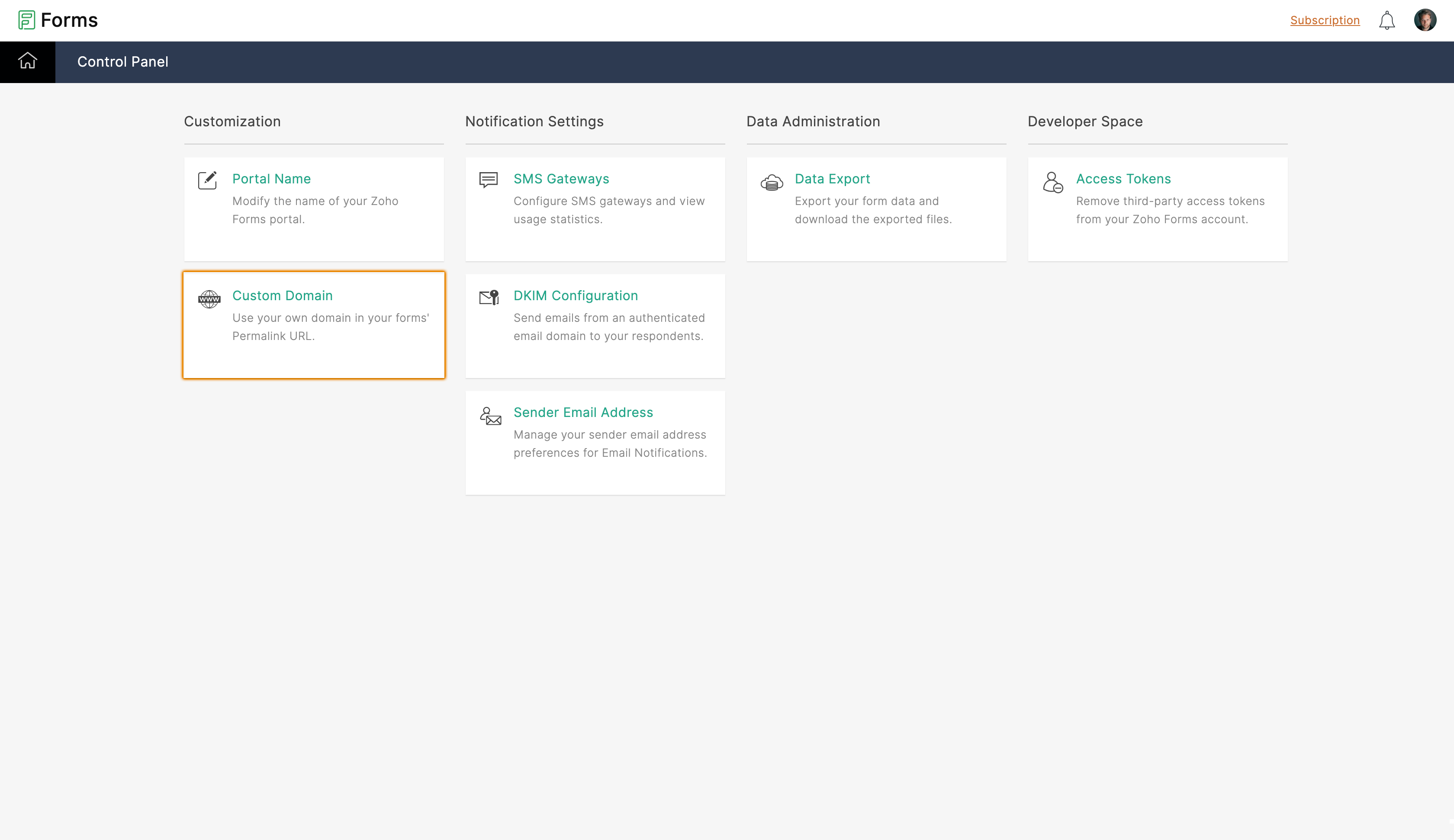Click the SMS Gateways chat bubble icon
This screenshot has width=1454, height=840.
[x=488, y=180]
